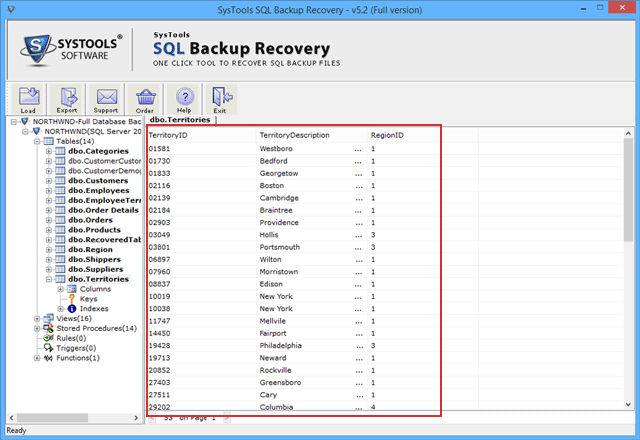Launch the Export tool
The image size is (640, 440).
pyautogui.click(x=67, y=100)
